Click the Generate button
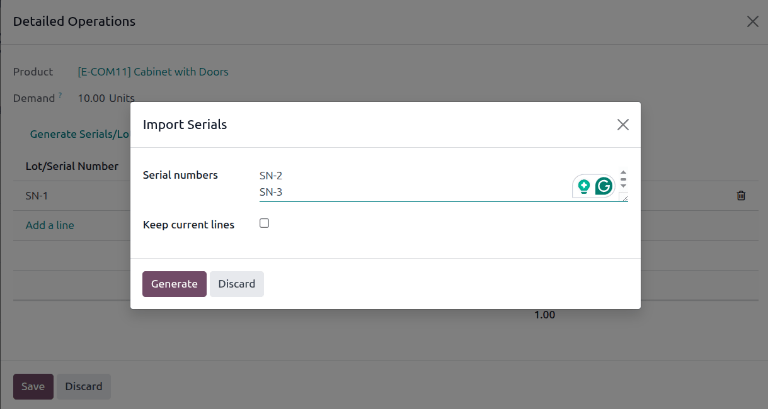The height and width of the screenshot is (409, 768). 174,284
